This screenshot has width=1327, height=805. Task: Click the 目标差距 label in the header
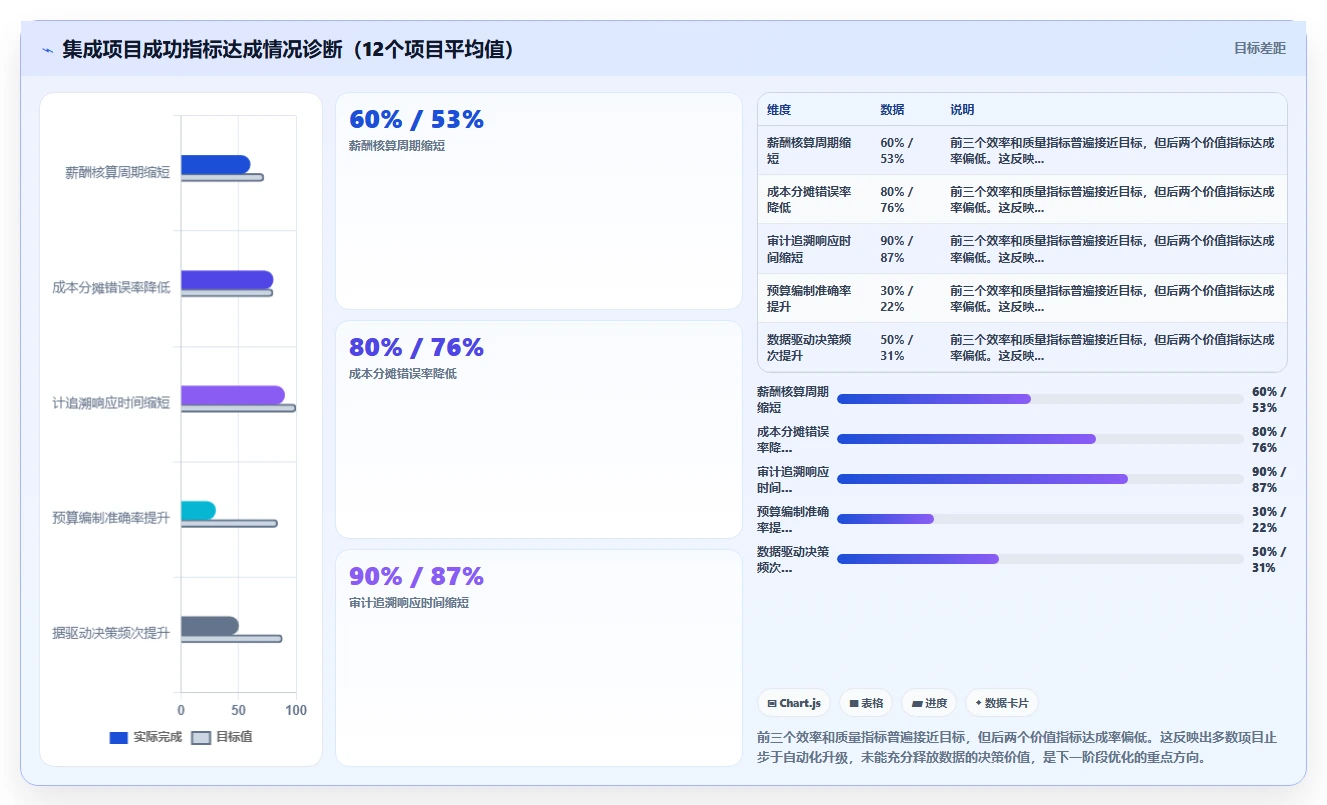click(x=1259, y=48)
